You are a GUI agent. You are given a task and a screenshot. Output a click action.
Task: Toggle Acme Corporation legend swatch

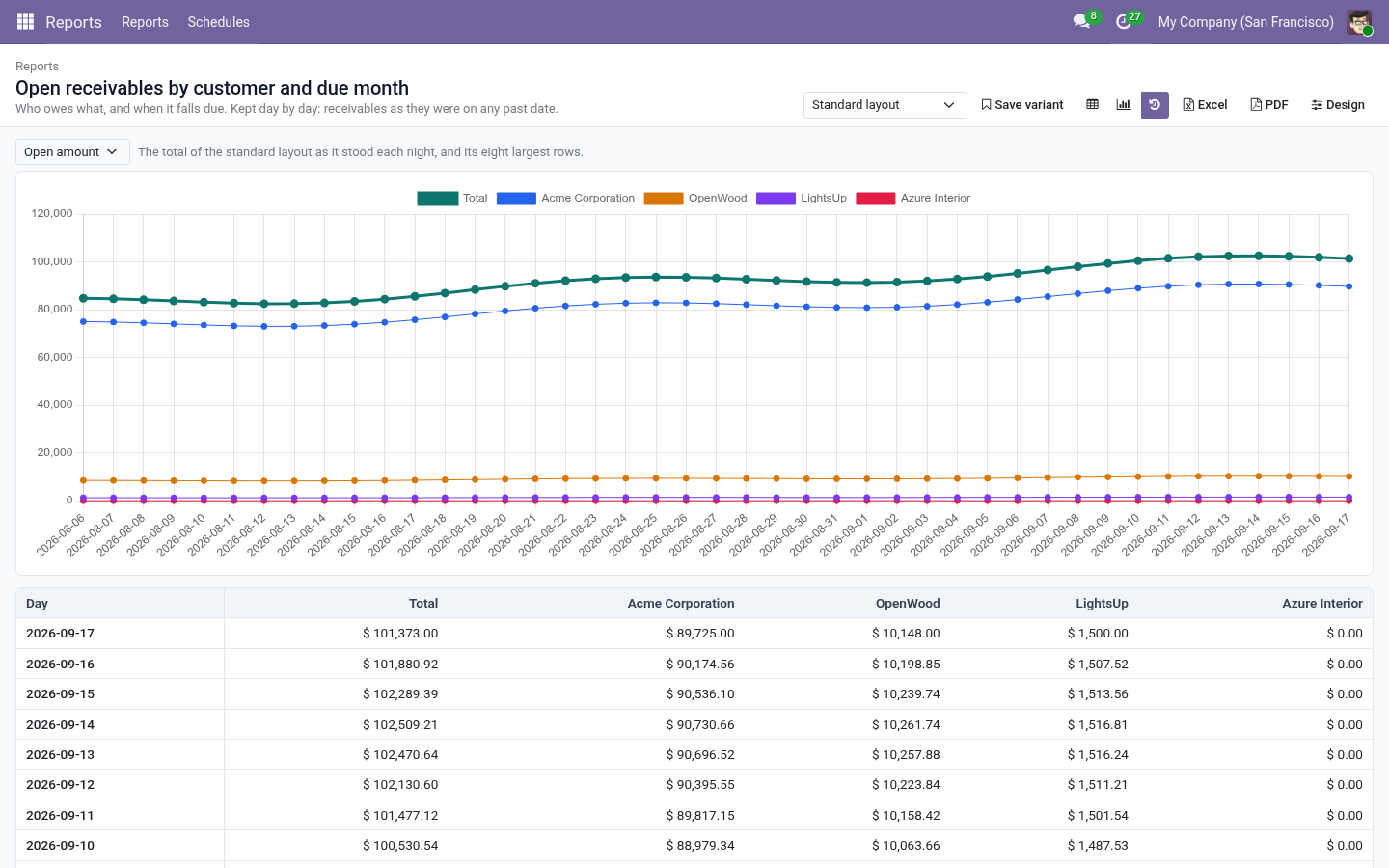click(x=516, y=198)
